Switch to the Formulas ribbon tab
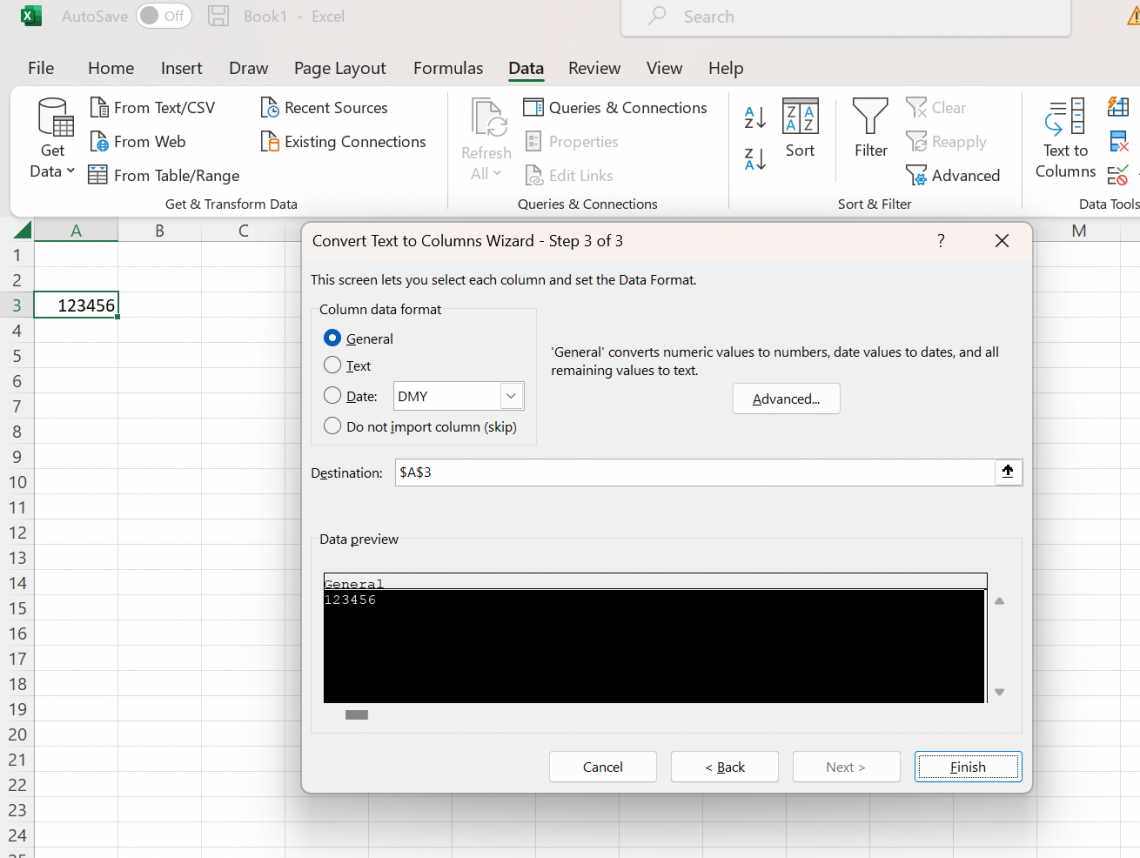 [x=448, y=68]
